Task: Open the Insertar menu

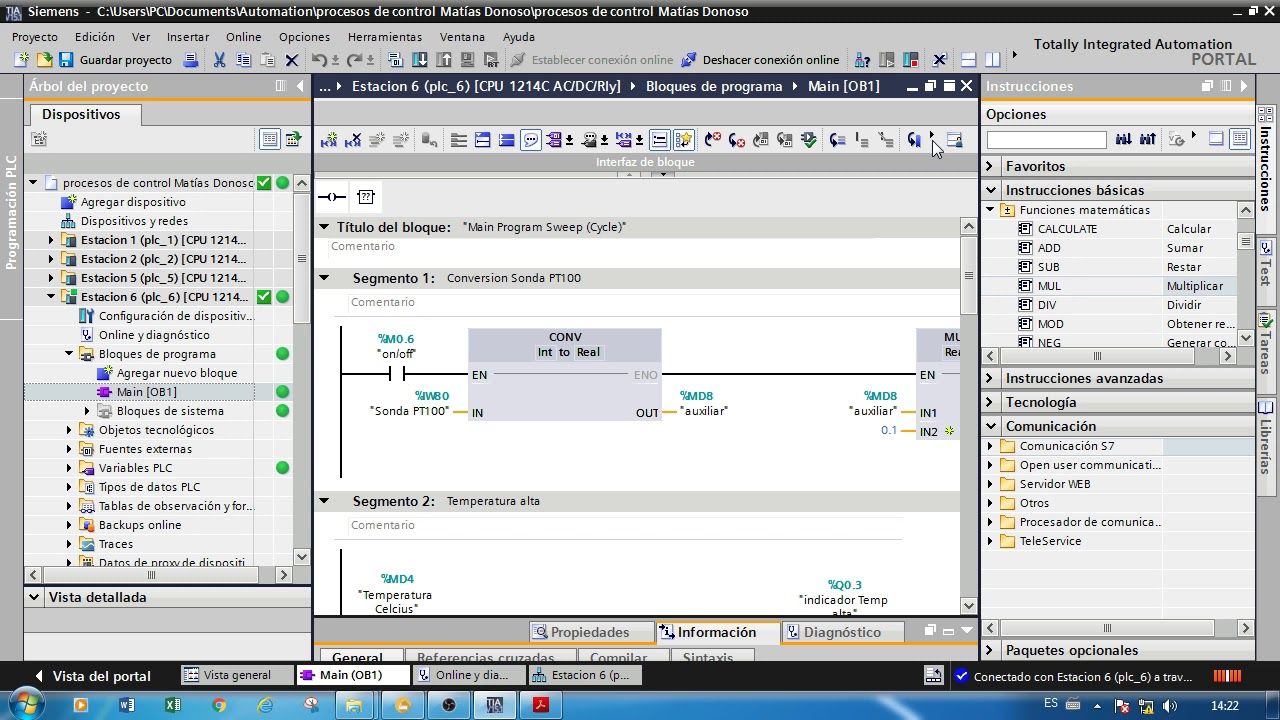Action: coord(188,37)
